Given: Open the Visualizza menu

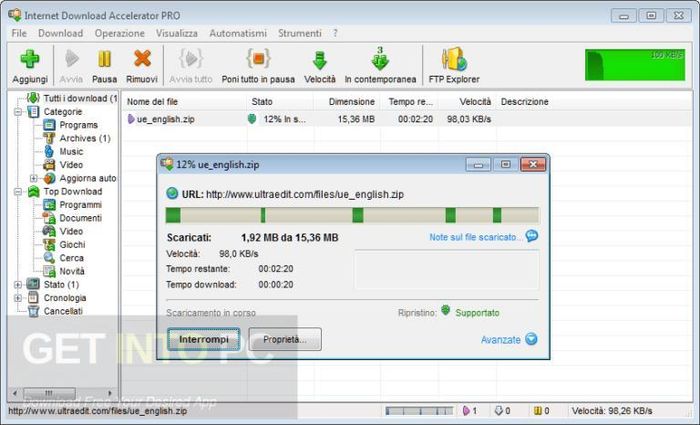Looking at the screenshot, I should [x=177, y=33].
